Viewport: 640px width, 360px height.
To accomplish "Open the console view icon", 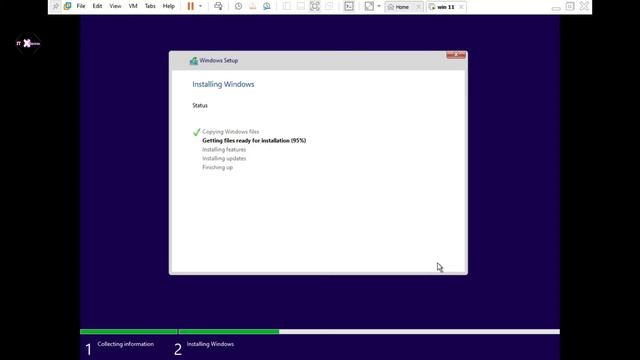I will [349, 6].
